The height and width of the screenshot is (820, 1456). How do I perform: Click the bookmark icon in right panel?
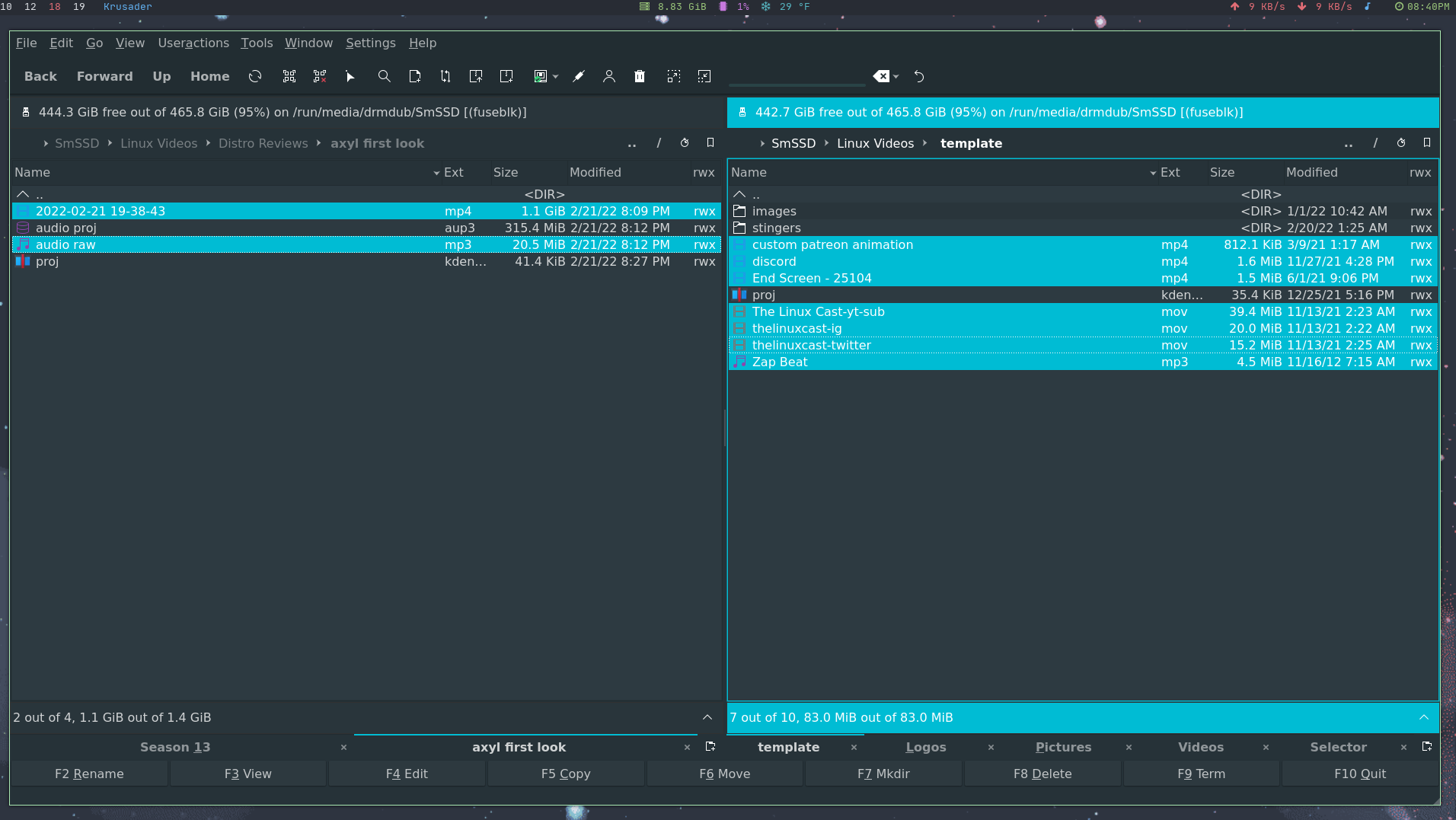[1426, 143]
